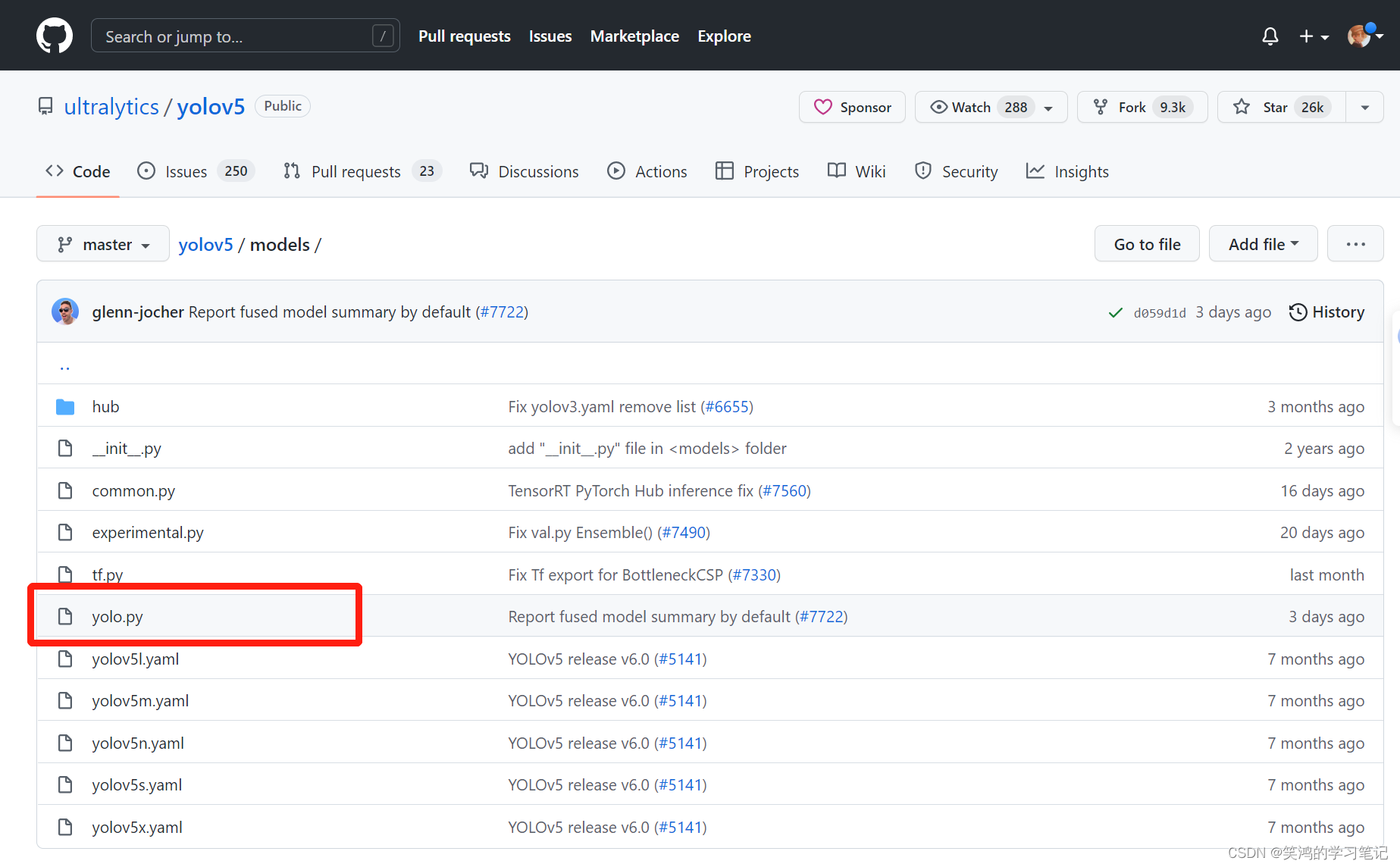
Task: Expand the ellipsis overflow menu
Action: pyautogui.click(x=1355, y=243)
